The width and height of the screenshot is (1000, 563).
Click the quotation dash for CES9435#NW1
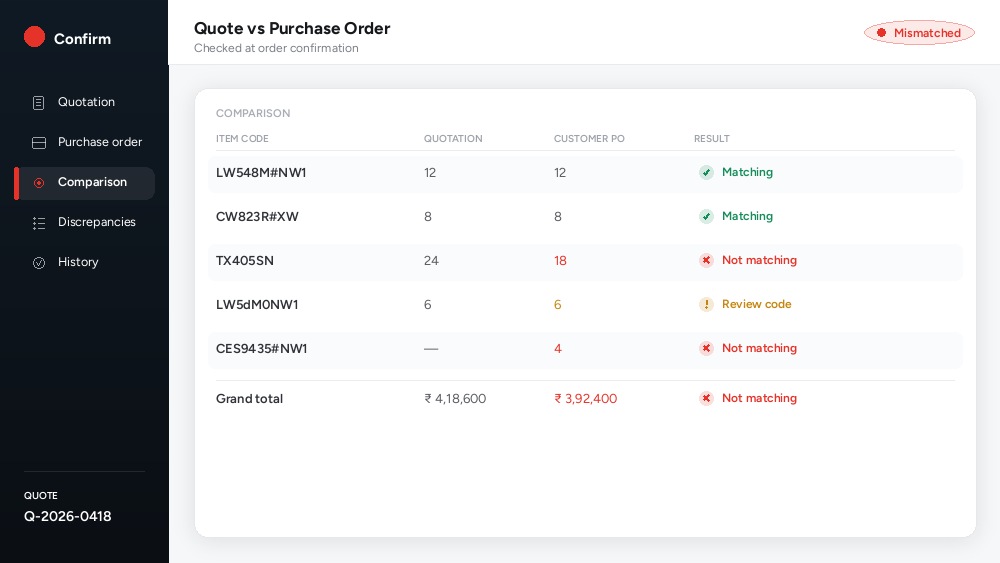pyautogui.click(x=431, y=349)
